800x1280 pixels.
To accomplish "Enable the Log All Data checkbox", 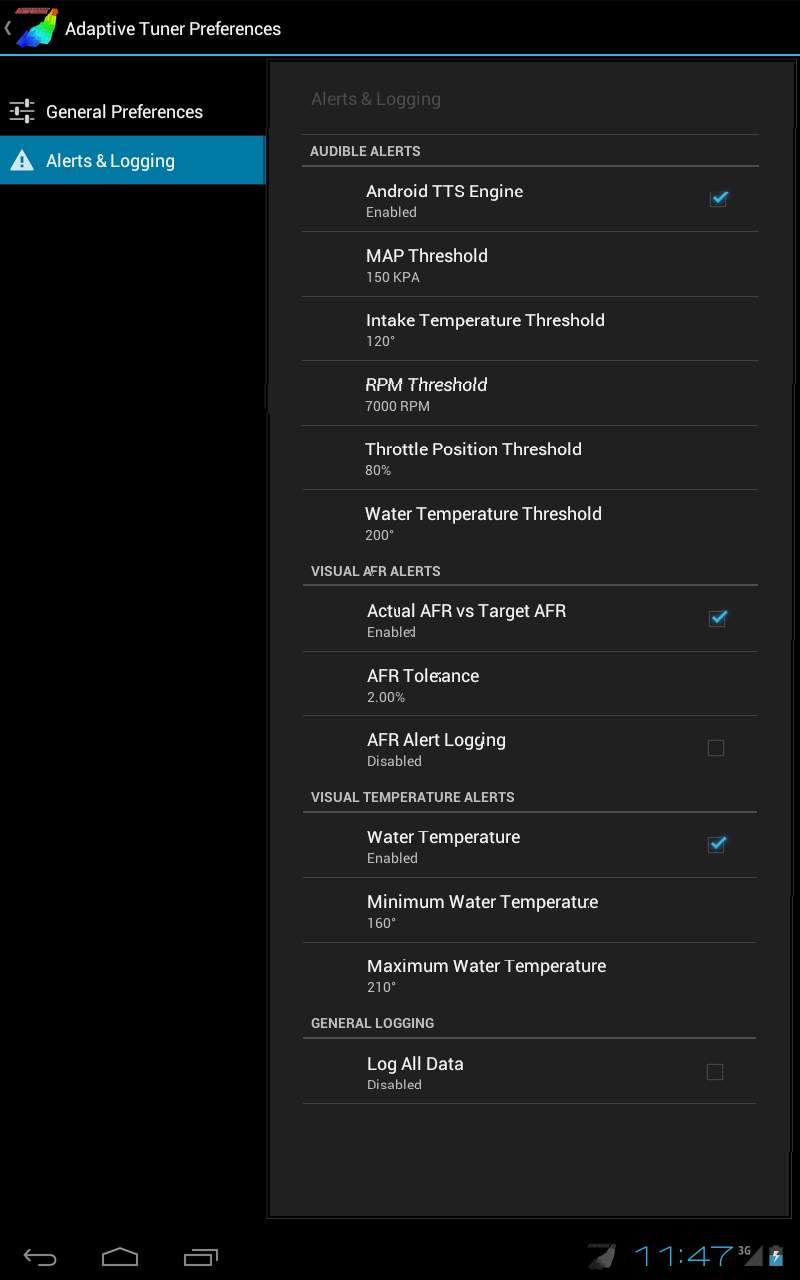I will pyautogui.click(x=715, y=1072).
